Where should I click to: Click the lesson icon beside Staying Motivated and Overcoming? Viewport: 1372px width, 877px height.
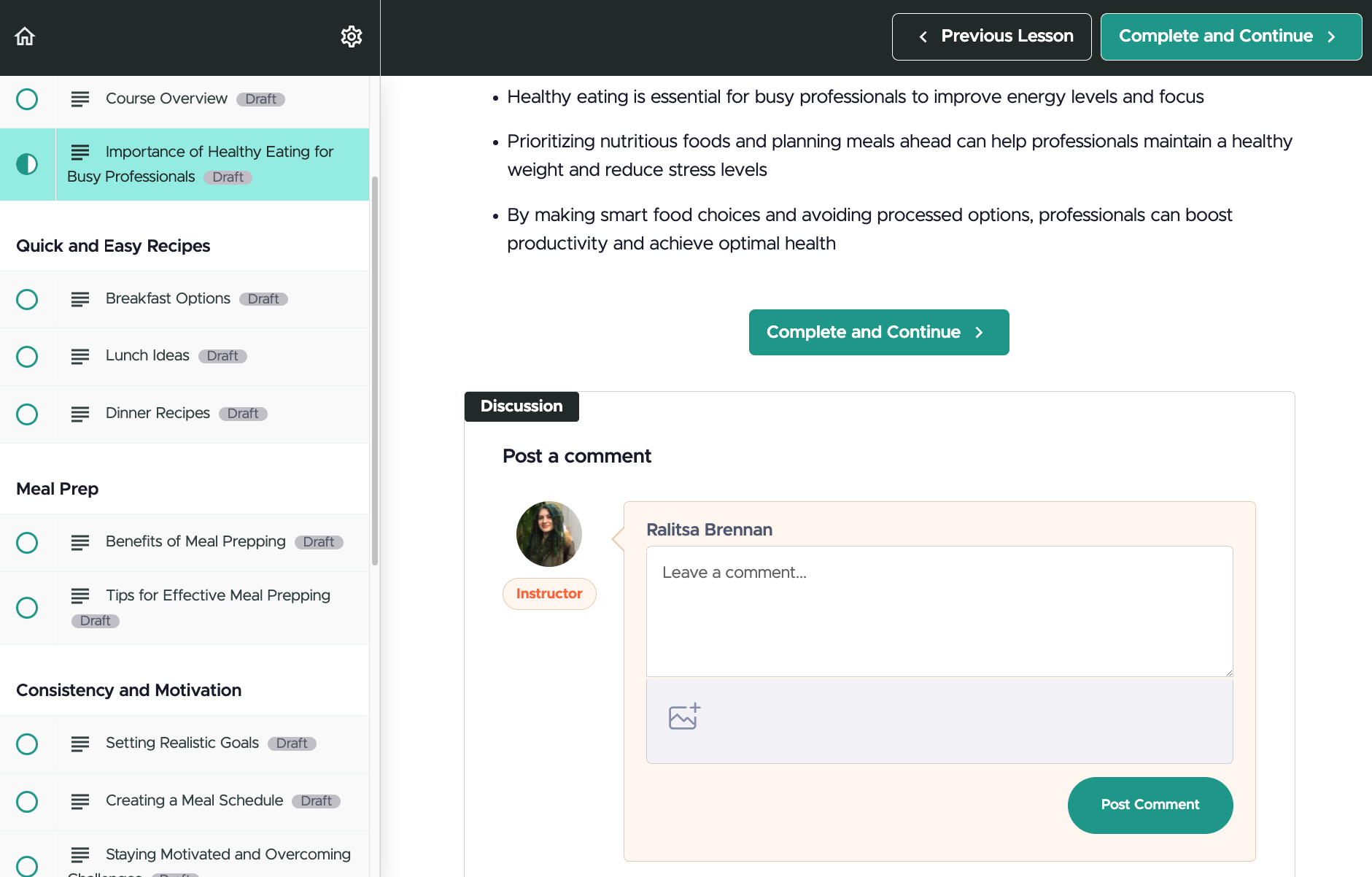tap(80, 854)
